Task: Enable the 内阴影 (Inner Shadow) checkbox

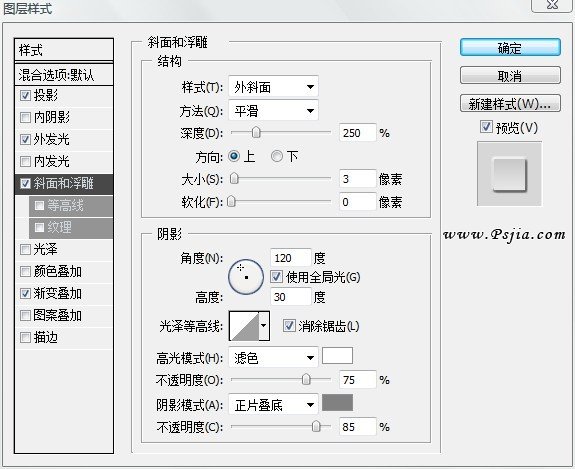Action: [x=25, y=118]
